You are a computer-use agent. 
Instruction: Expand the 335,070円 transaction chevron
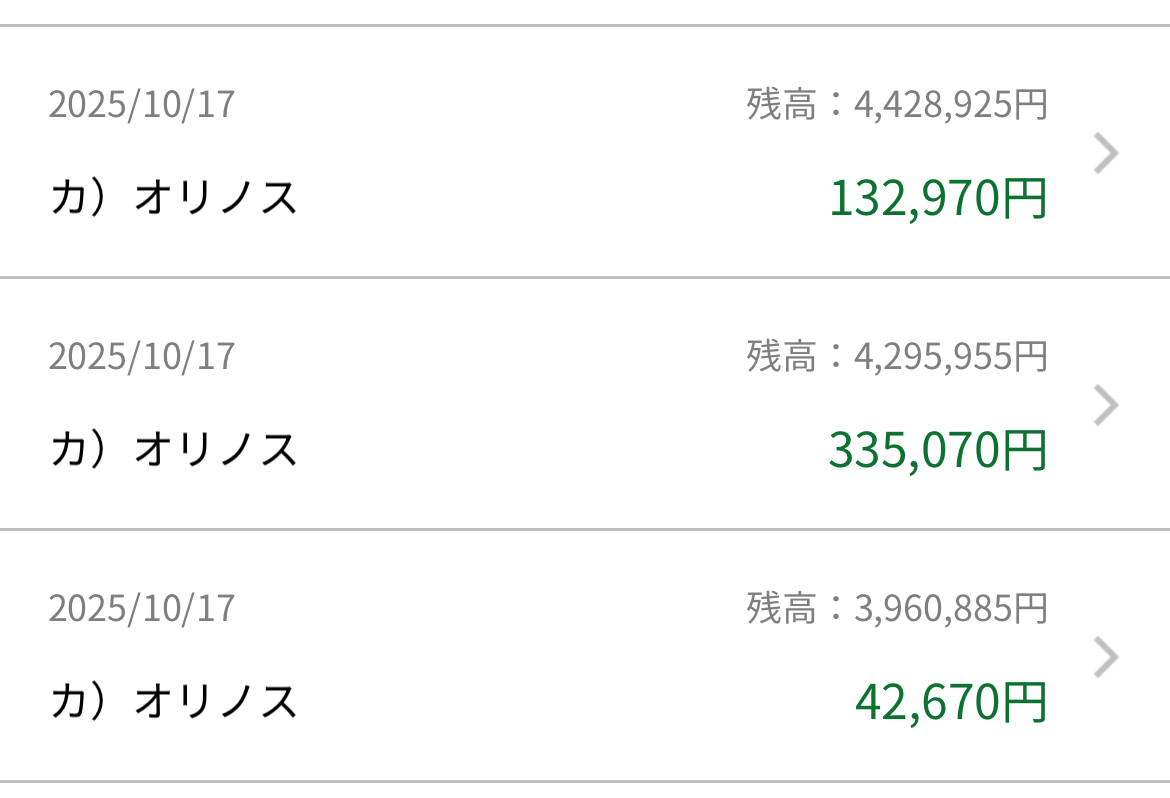pos(1105,406)
